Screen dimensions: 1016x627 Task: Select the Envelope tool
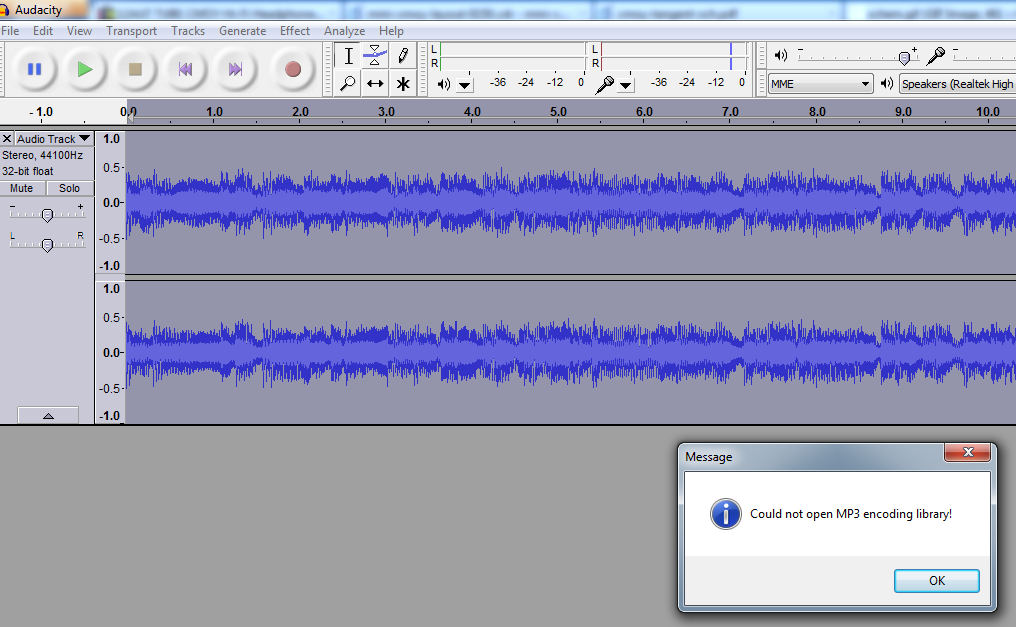point(375,56)
